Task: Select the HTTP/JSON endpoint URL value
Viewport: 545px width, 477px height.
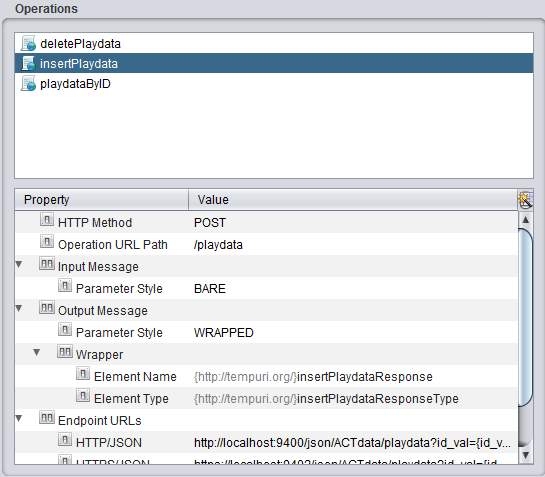Action: pyautogui.click(x=352, y=443)
